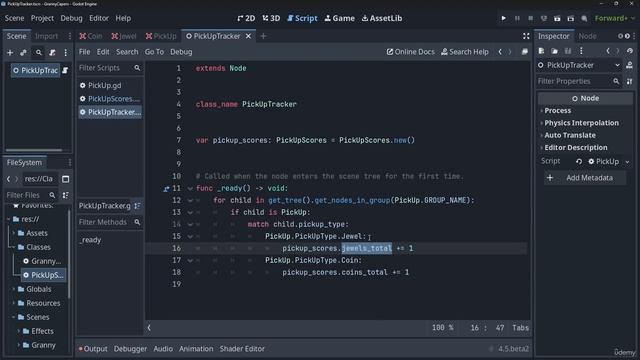Toggle distraction-free mode
This screenshot has height=360, width=640.
tap(526, 36)
